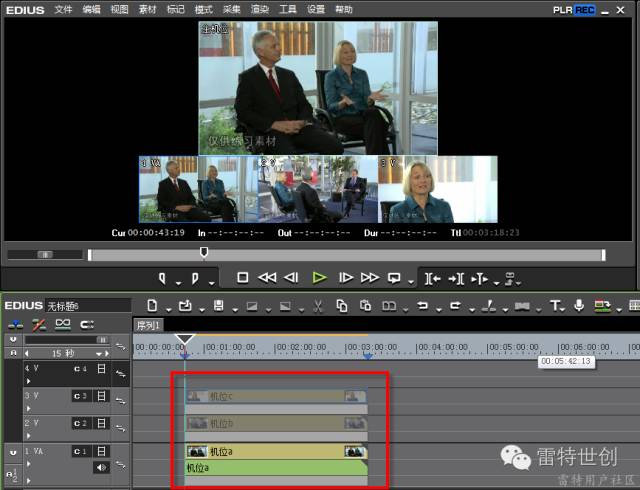Click the Rewind button in the transport bar
Viewport: 640px width, 490px height.
point(267,277)
